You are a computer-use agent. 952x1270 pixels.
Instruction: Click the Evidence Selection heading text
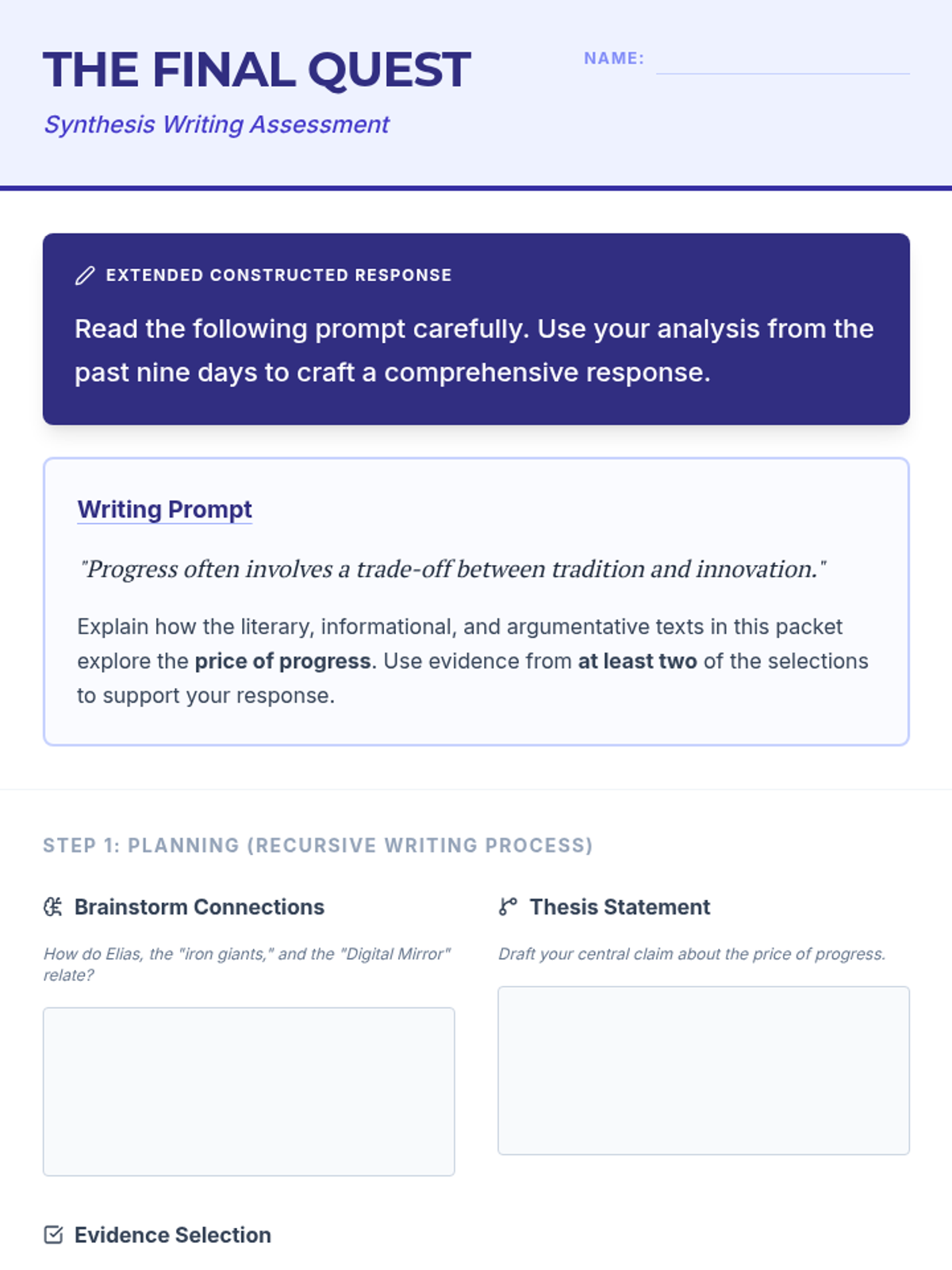173,1235
